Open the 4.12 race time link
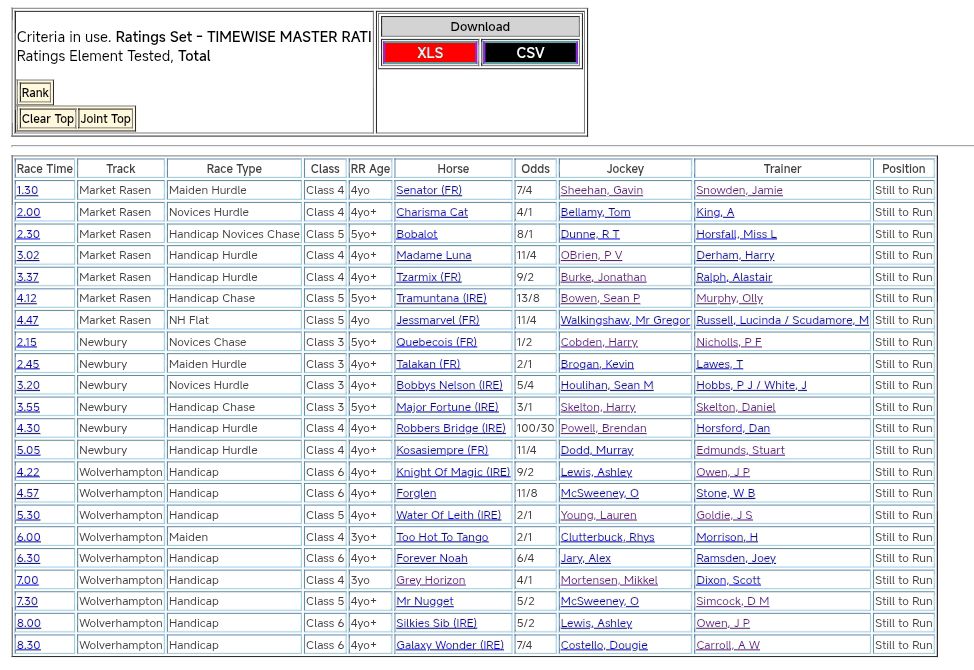This screenshot has height=670, width=974. click(27, 298)
